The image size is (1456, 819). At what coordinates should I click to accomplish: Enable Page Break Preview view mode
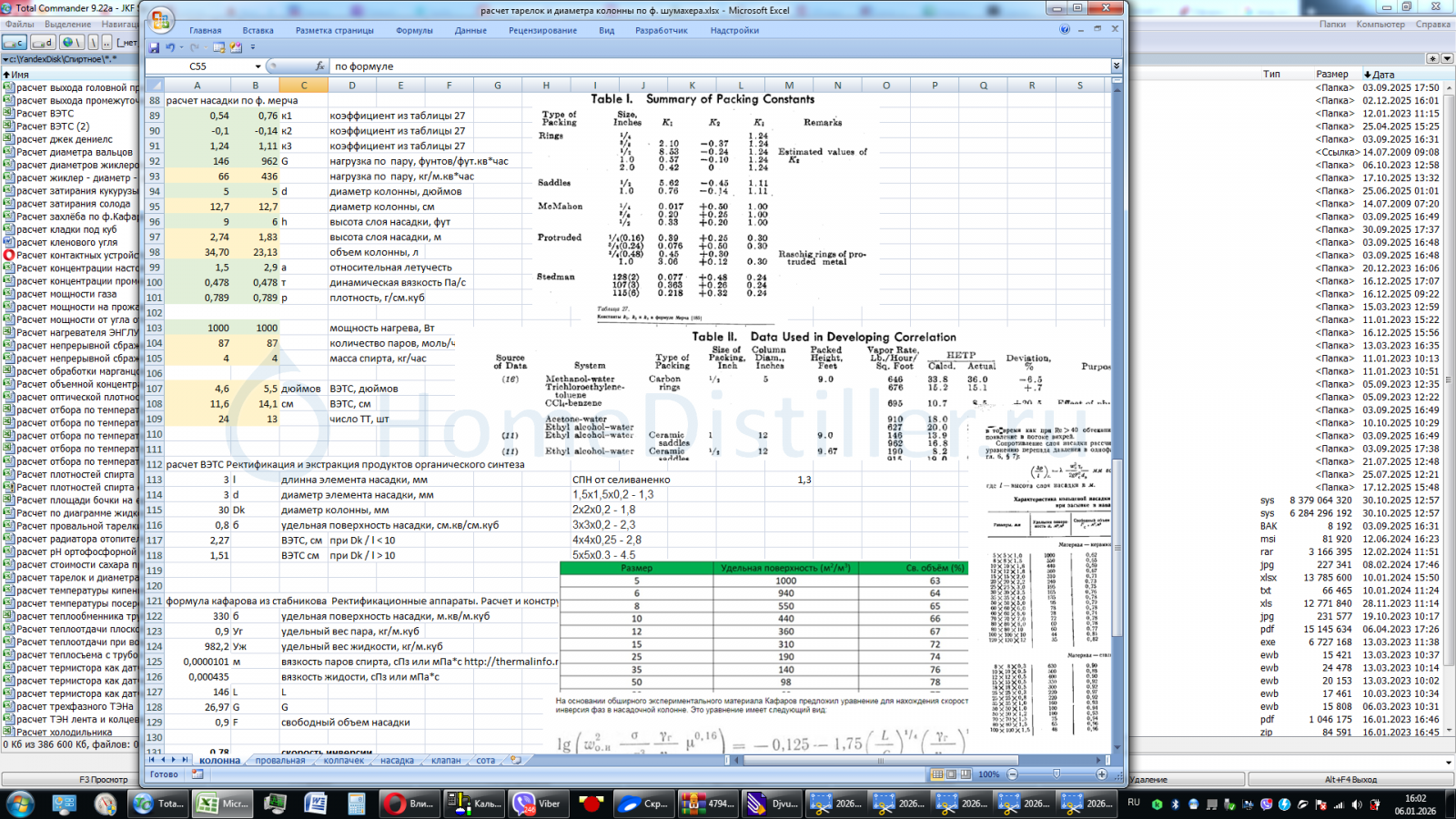click(x=965, y=774)
